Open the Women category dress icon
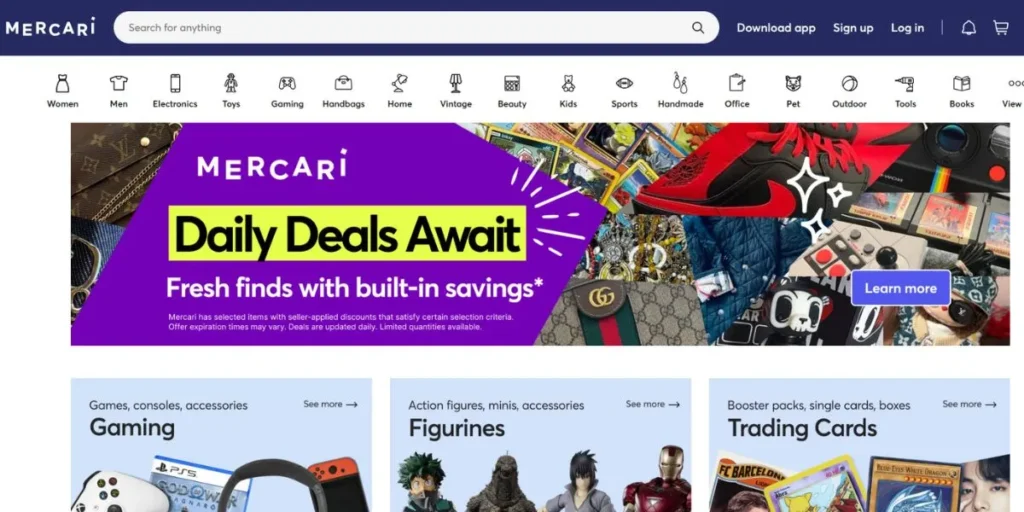This screenshot has height=512, width=1024. [x=62, y=84]
